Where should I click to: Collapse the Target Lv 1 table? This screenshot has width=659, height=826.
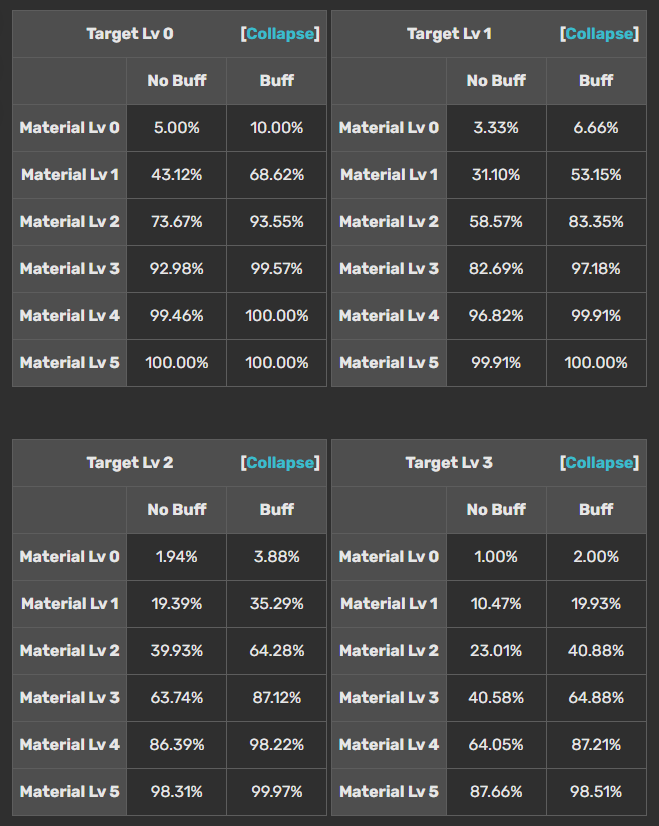coord(599,34)
